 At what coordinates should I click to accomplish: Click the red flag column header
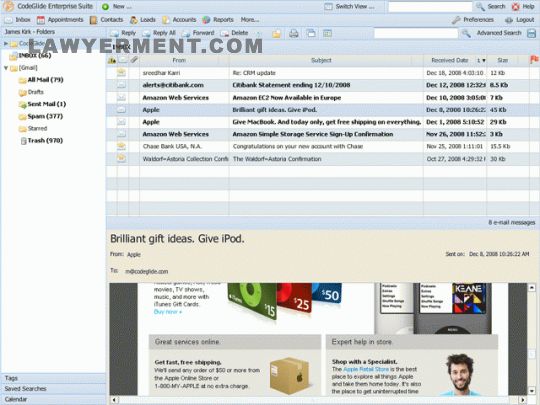click(x=534, y=60)
